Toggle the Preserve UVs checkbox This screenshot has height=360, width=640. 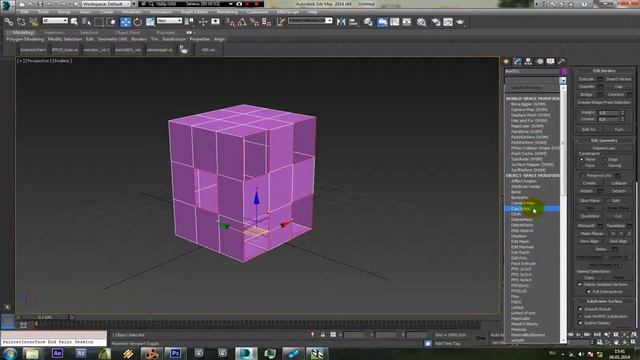(x=582, y=176)
